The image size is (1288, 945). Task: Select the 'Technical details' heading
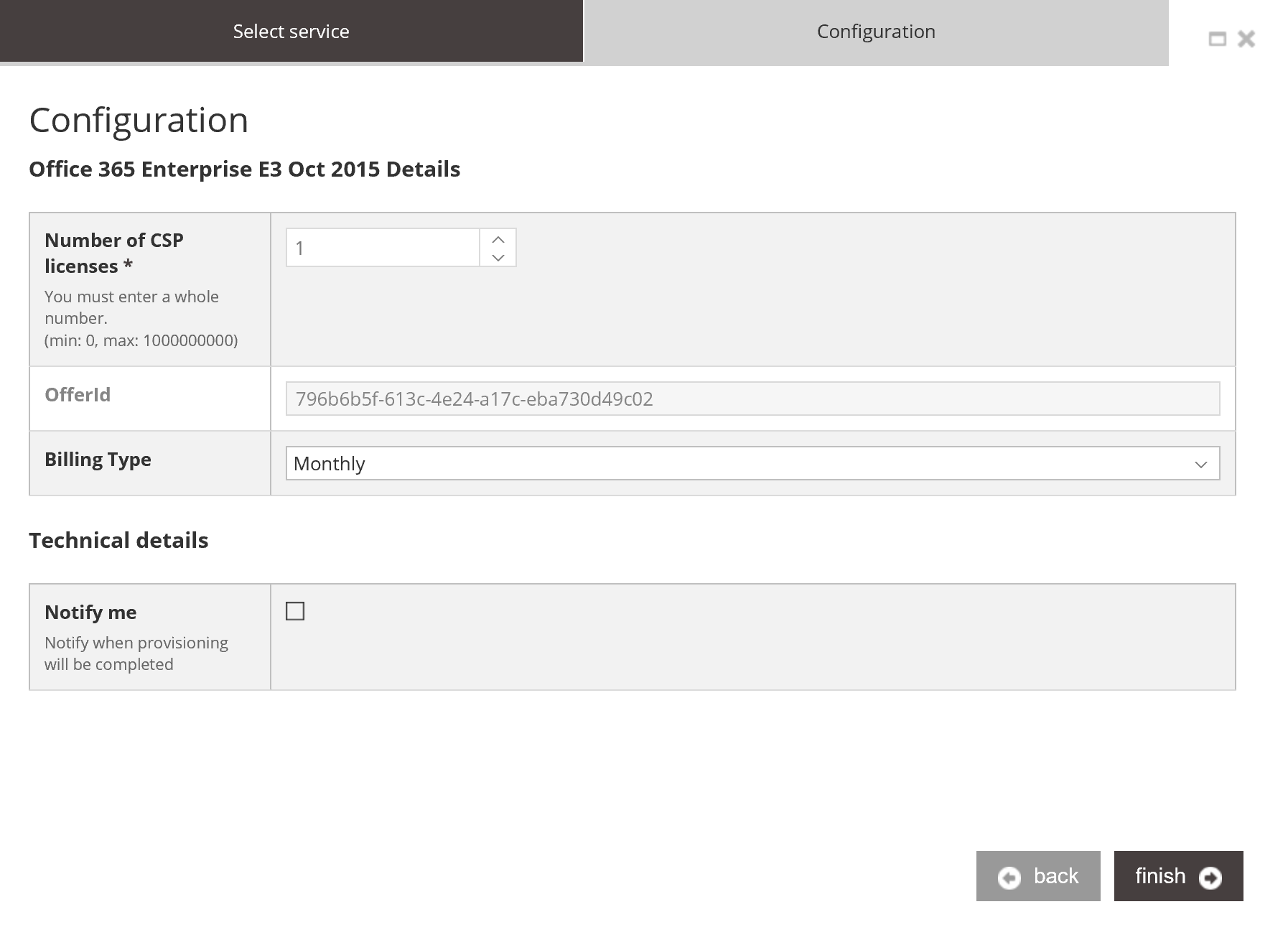pyautogui.click(x=118, y=540)
